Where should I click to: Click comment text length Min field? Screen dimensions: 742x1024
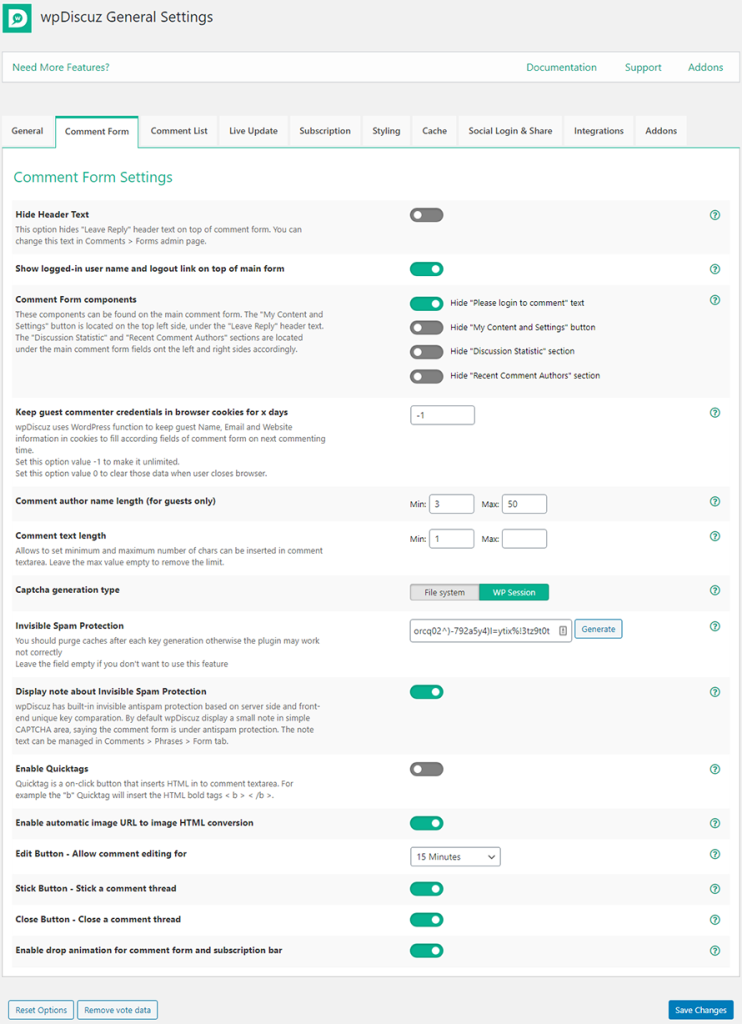coord(451,539)
